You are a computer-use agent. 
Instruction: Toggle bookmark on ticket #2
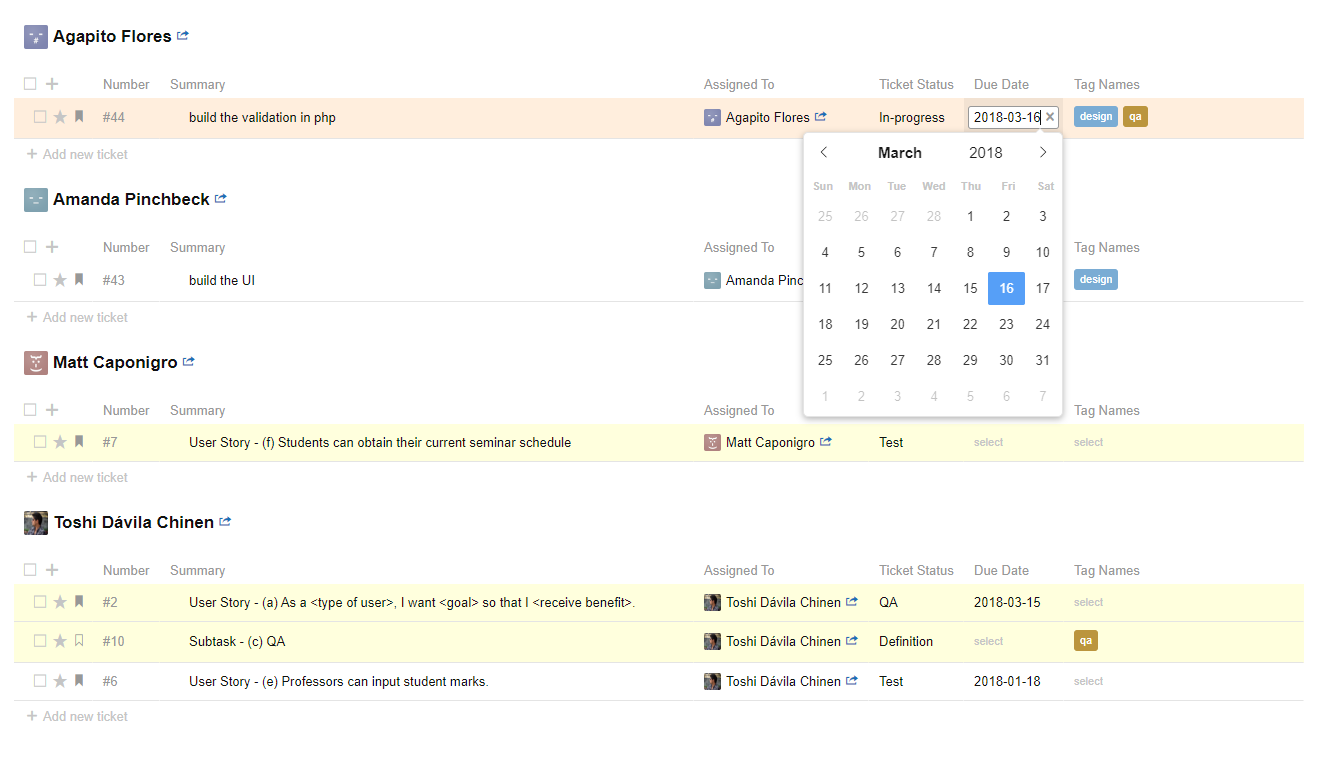tap(79, 602)
